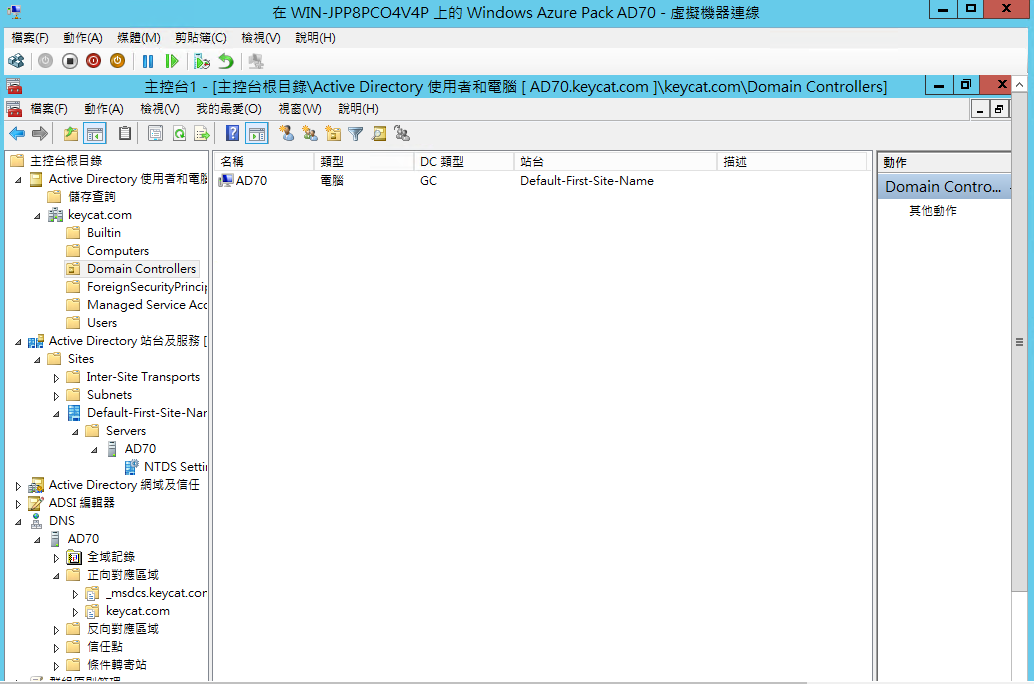The image size is (1034, 684).
Task: Open VM window 檔案(F) menu
Action: coord(30,38)
